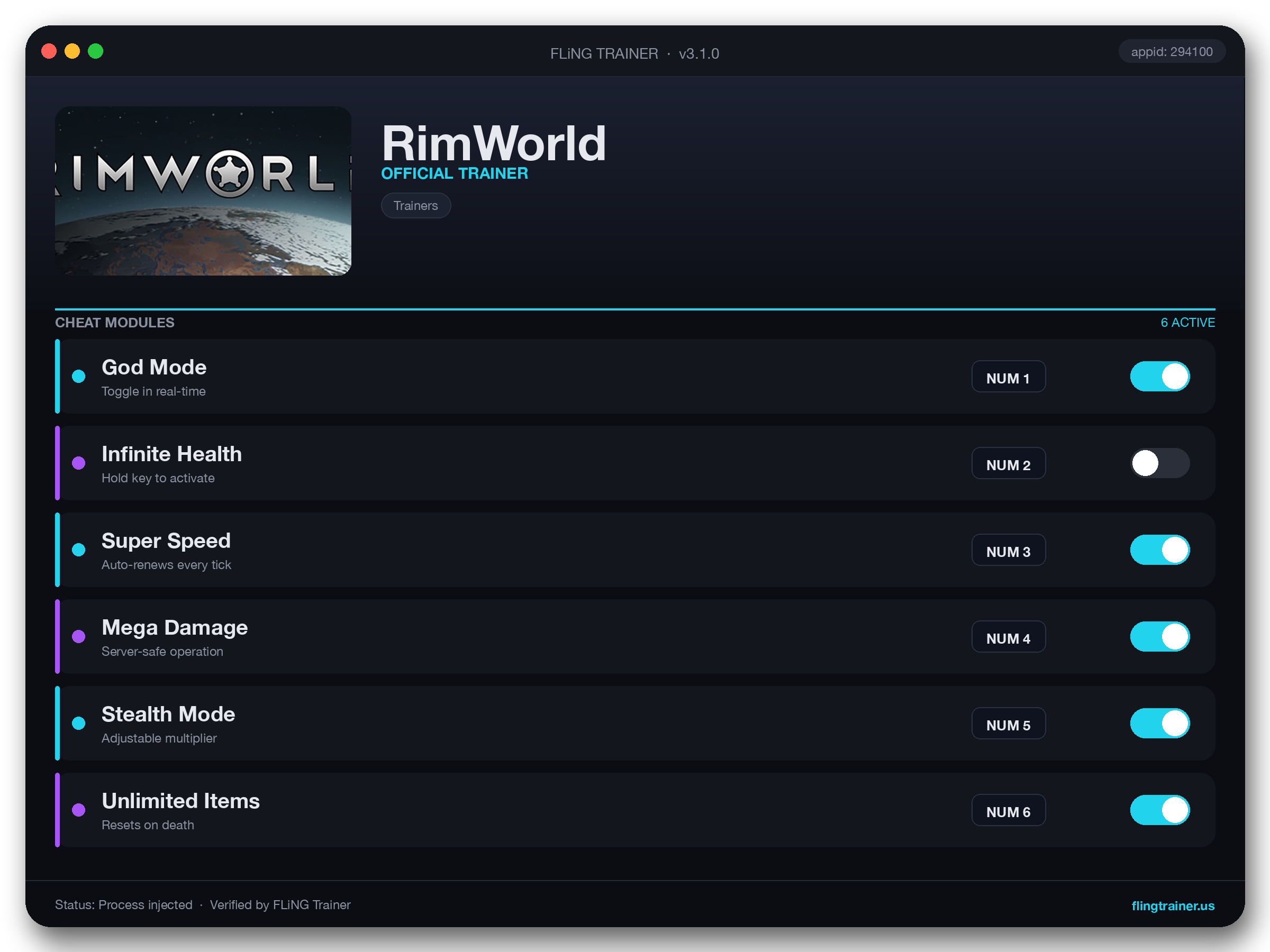Open the flingtrainer.us link
1270x952 pixels.
click(1173, 905)
